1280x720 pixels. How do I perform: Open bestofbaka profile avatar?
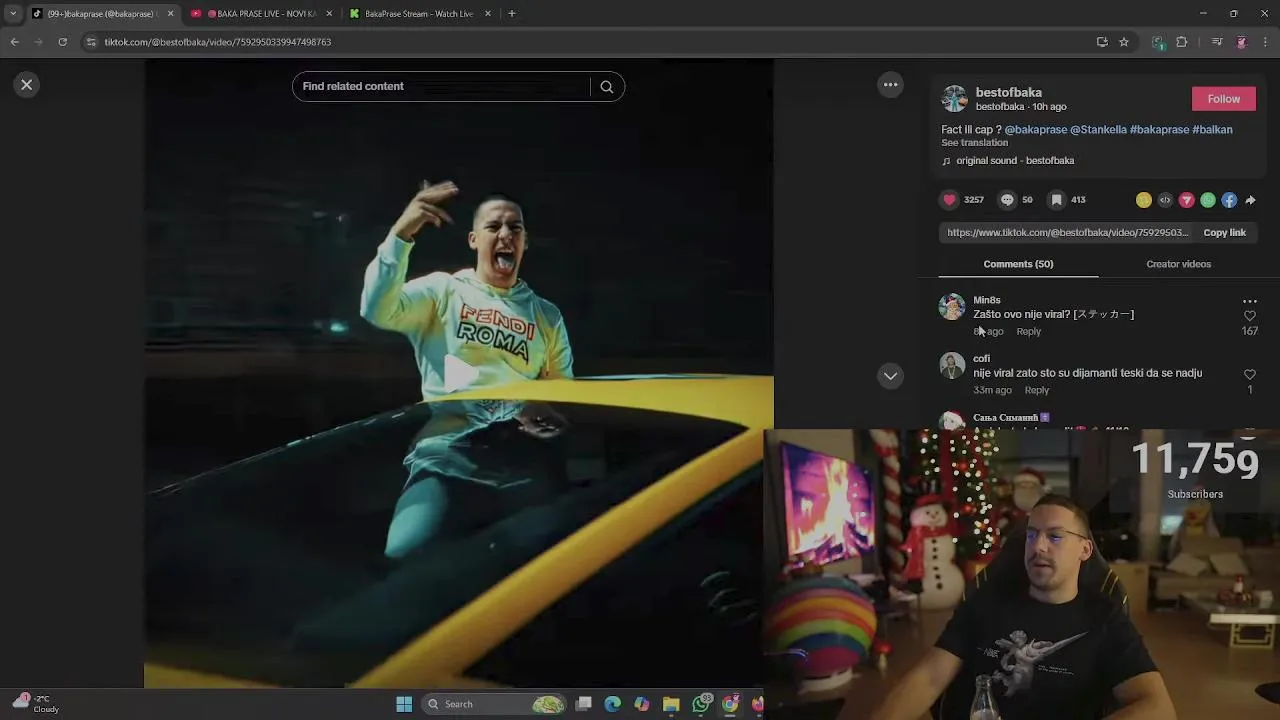point(955,99)
